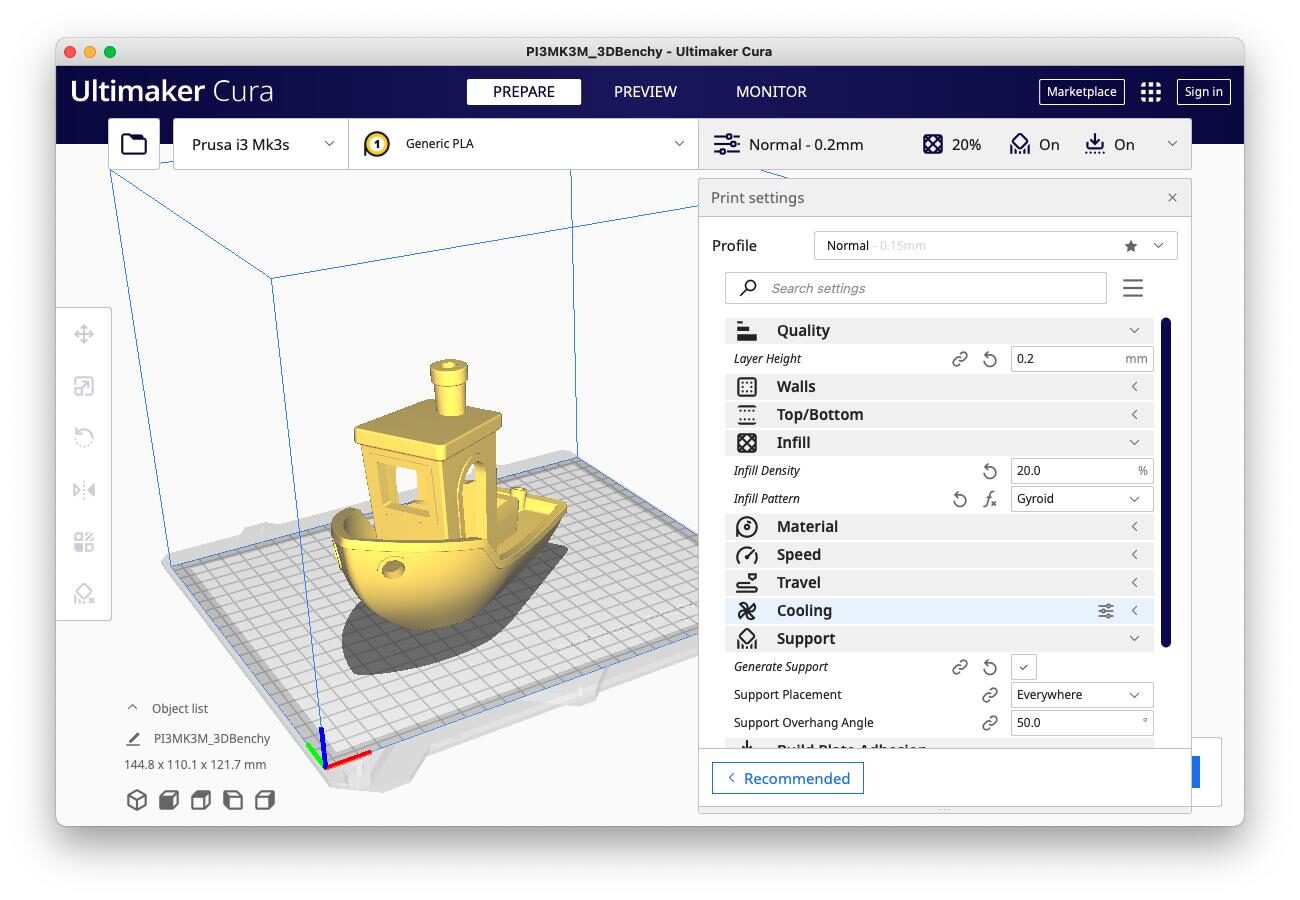Collapse the Quality settings section
Image resolution: width=1300 pixels, height=900 pixels.
(939, 331)
